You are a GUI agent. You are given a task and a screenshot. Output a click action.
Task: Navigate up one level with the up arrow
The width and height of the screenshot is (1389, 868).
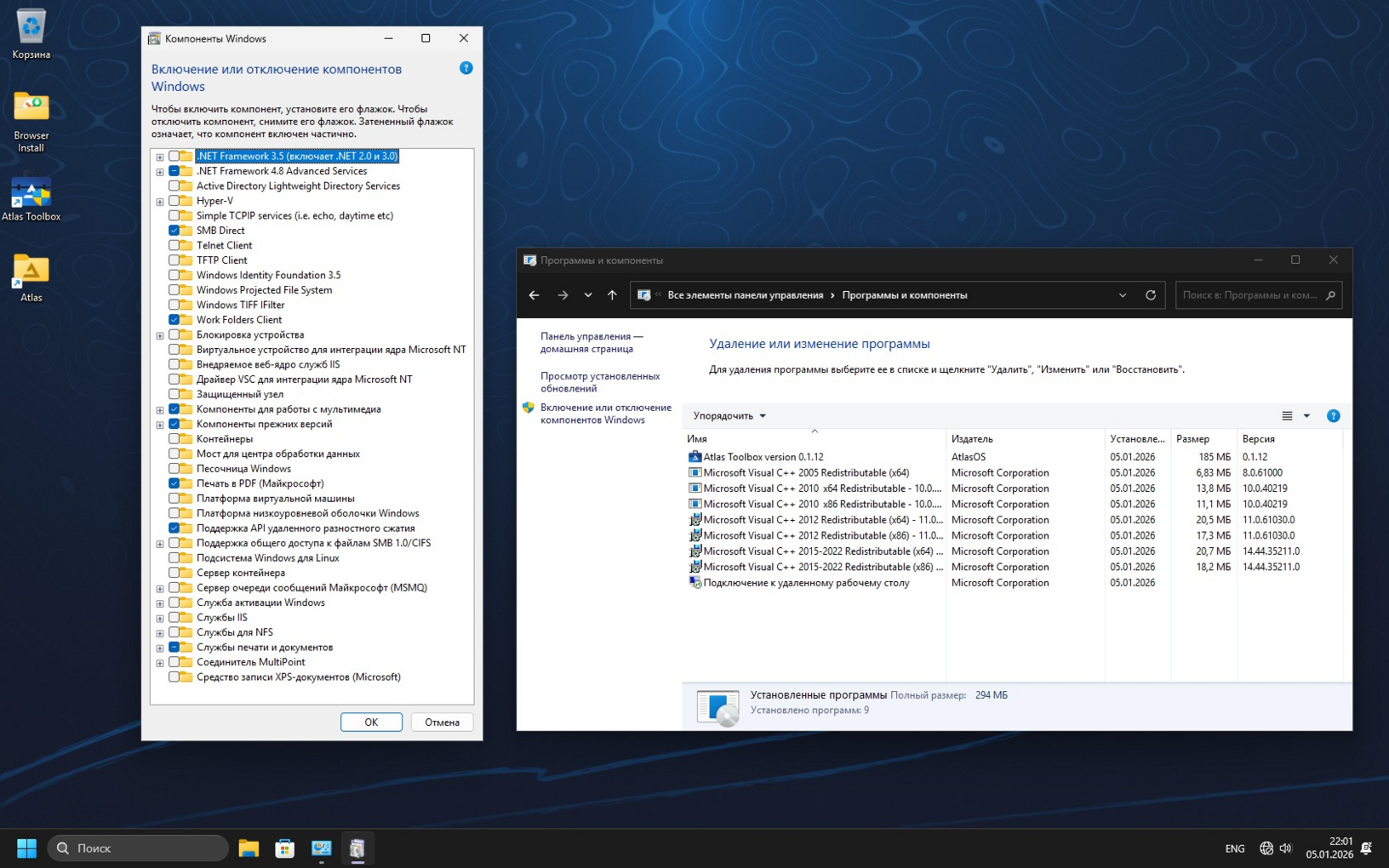pyautogui.click(x=612, y=295)
